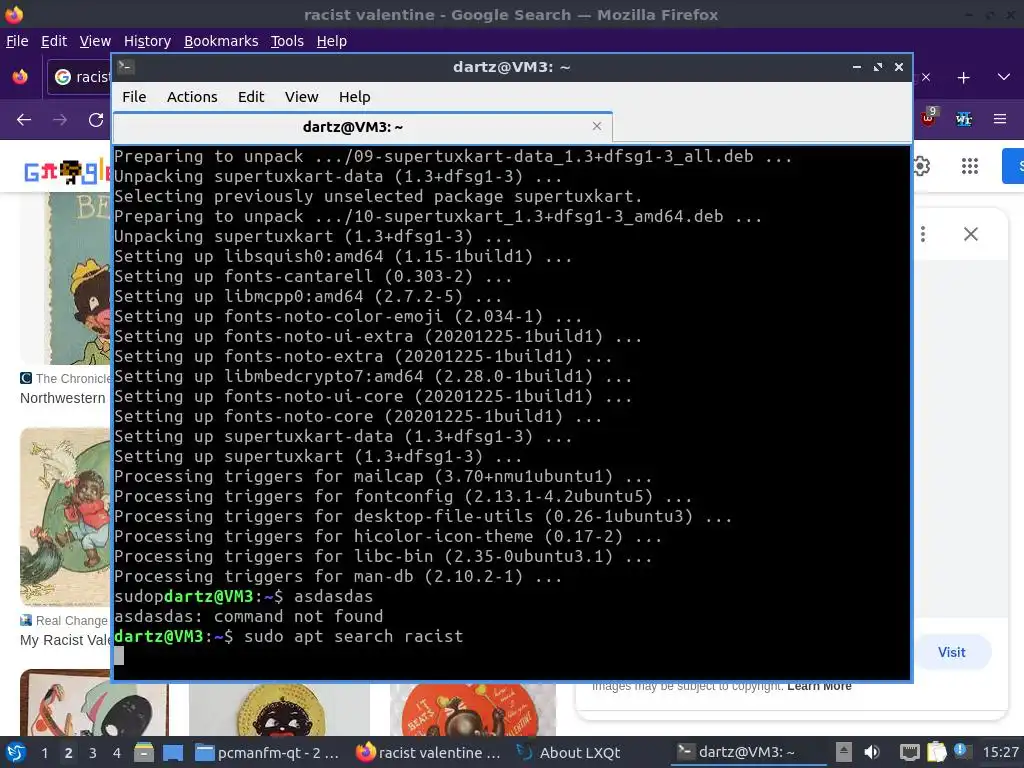Open Google apps grid
This screenshot has height=768, width=1024.
tap(970, 166)
